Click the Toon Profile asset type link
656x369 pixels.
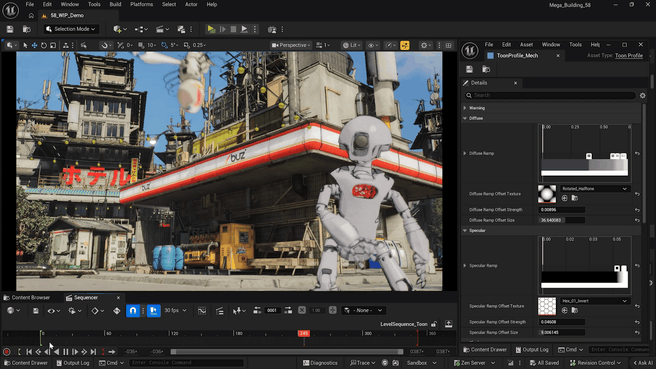[x=629, y=56]
